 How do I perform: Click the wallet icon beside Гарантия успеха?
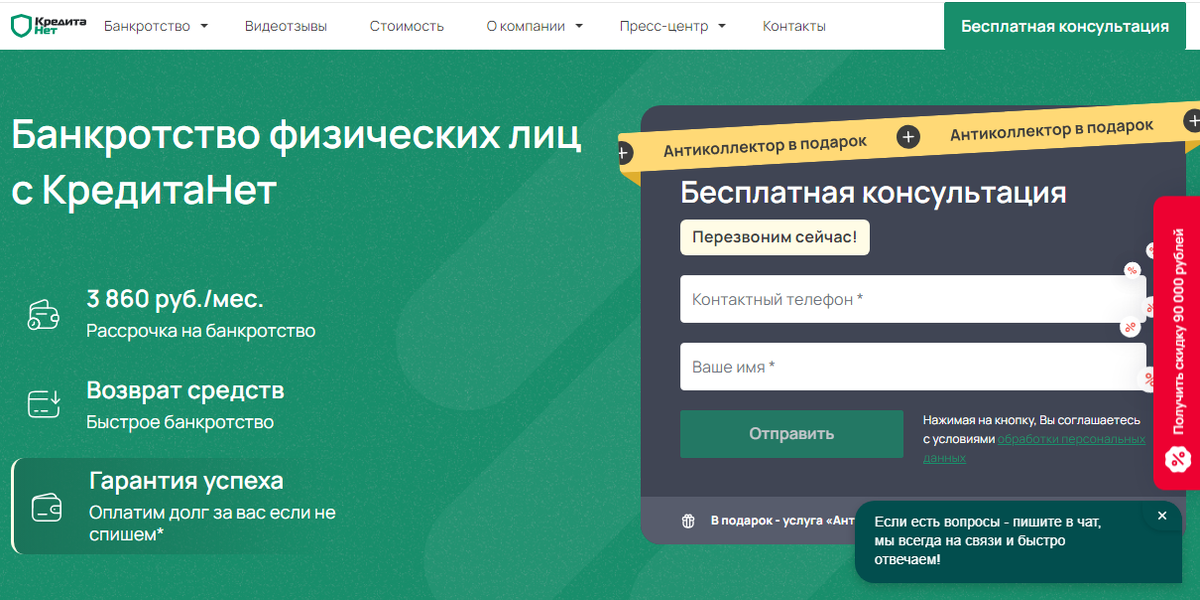[x=46, y=507]
